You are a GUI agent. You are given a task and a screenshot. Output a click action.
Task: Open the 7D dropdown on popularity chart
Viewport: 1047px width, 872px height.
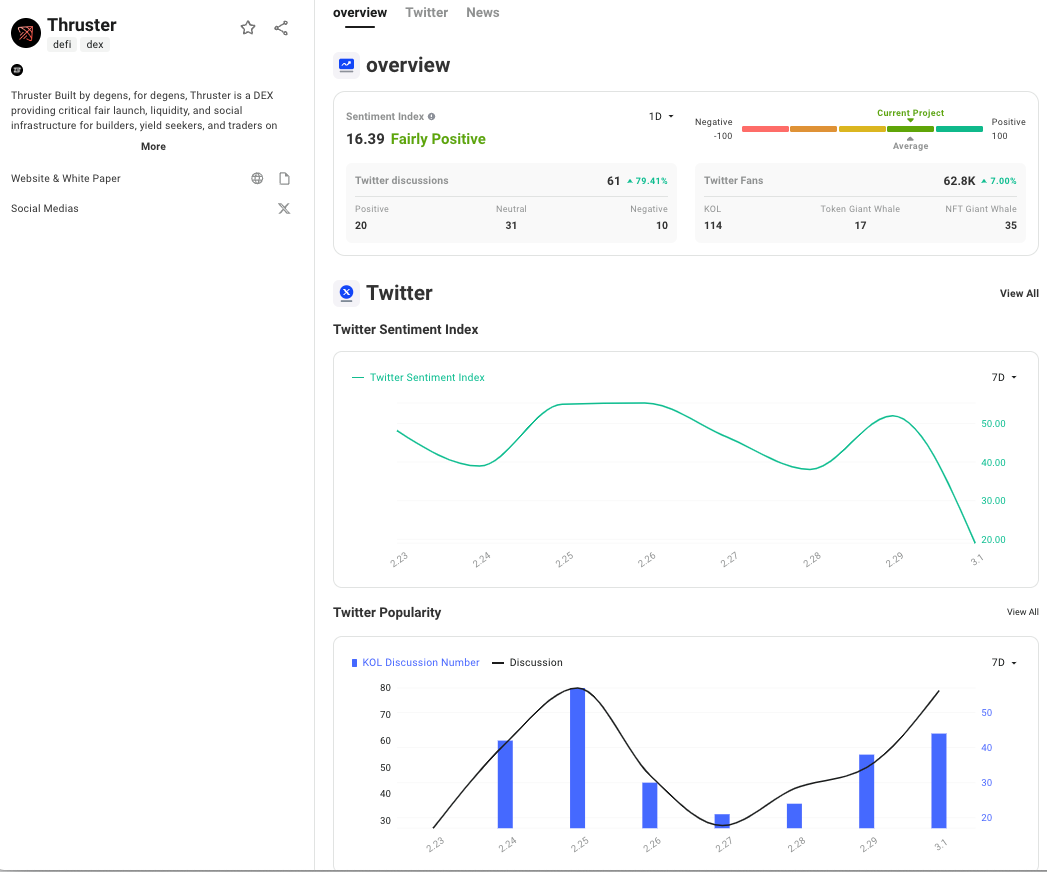click(1003, 663)
